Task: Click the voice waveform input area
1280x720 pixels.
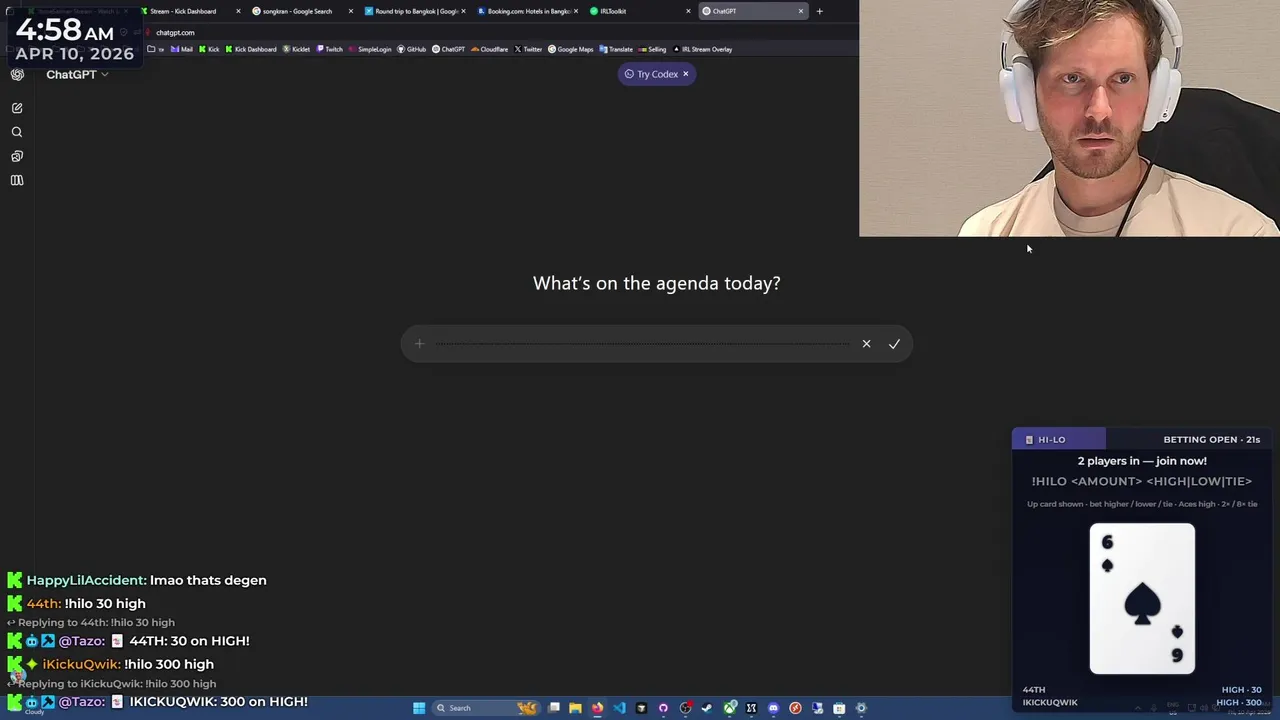Action: tap(643, 344)
